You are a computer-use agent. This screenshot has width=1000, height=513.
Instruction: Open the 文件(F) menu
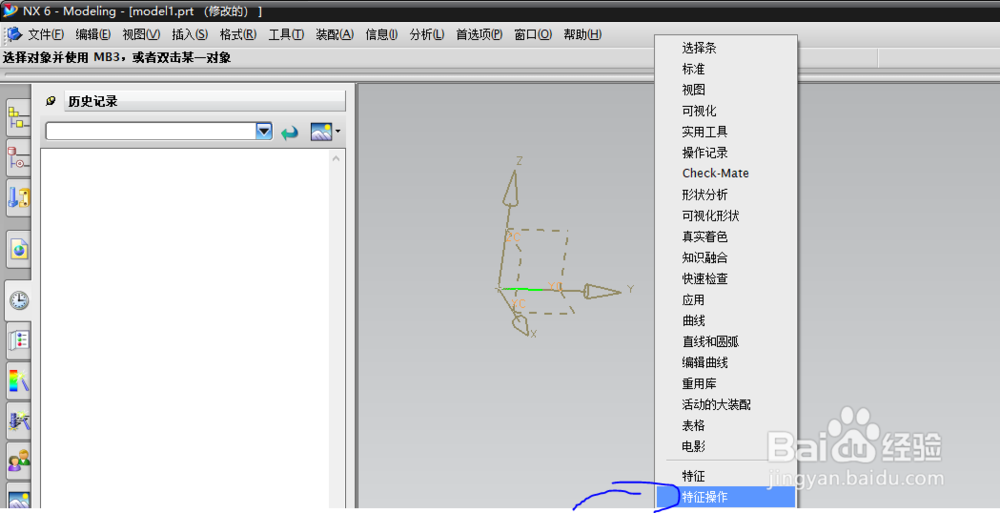[45, 34]
